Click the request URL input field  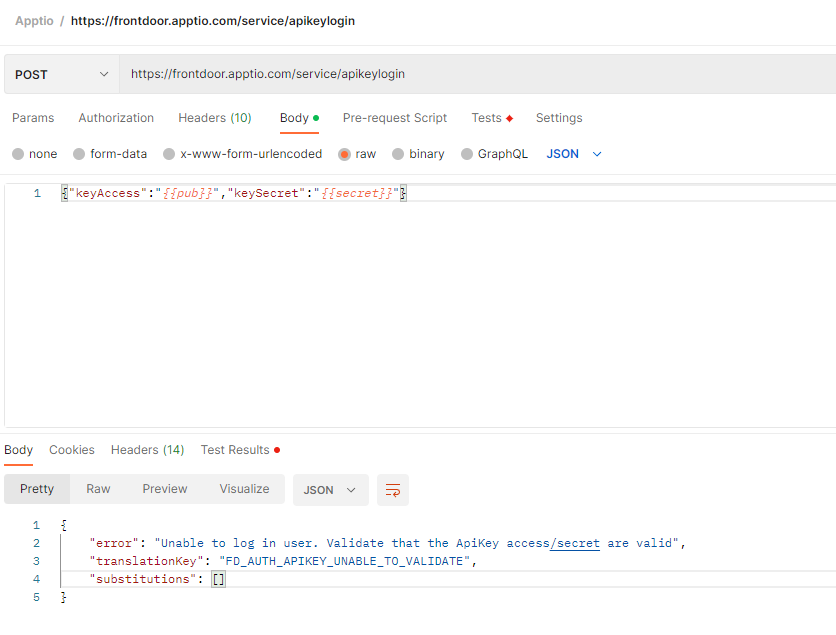[477, 74]
